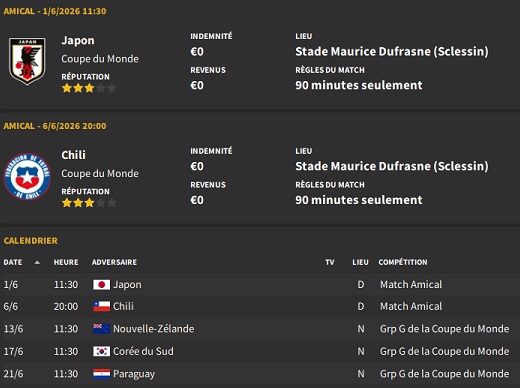Image resolution: width=520 pixels, height=388 pixels.
Task: Click the Japan JFA crest logo
Action: coord(27,61)
